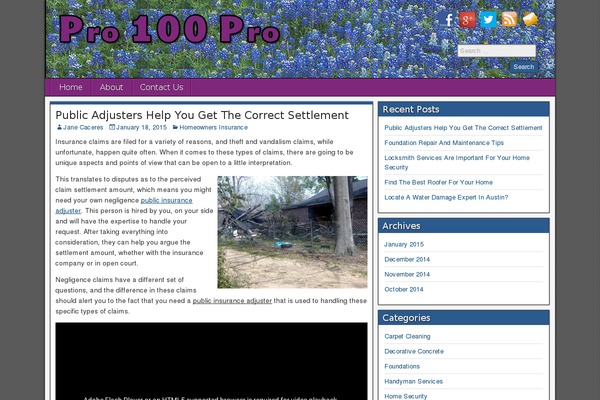Follow the first 'public insurance adjuster' link
Screen dimensions: 600x400
click(124, 206)
